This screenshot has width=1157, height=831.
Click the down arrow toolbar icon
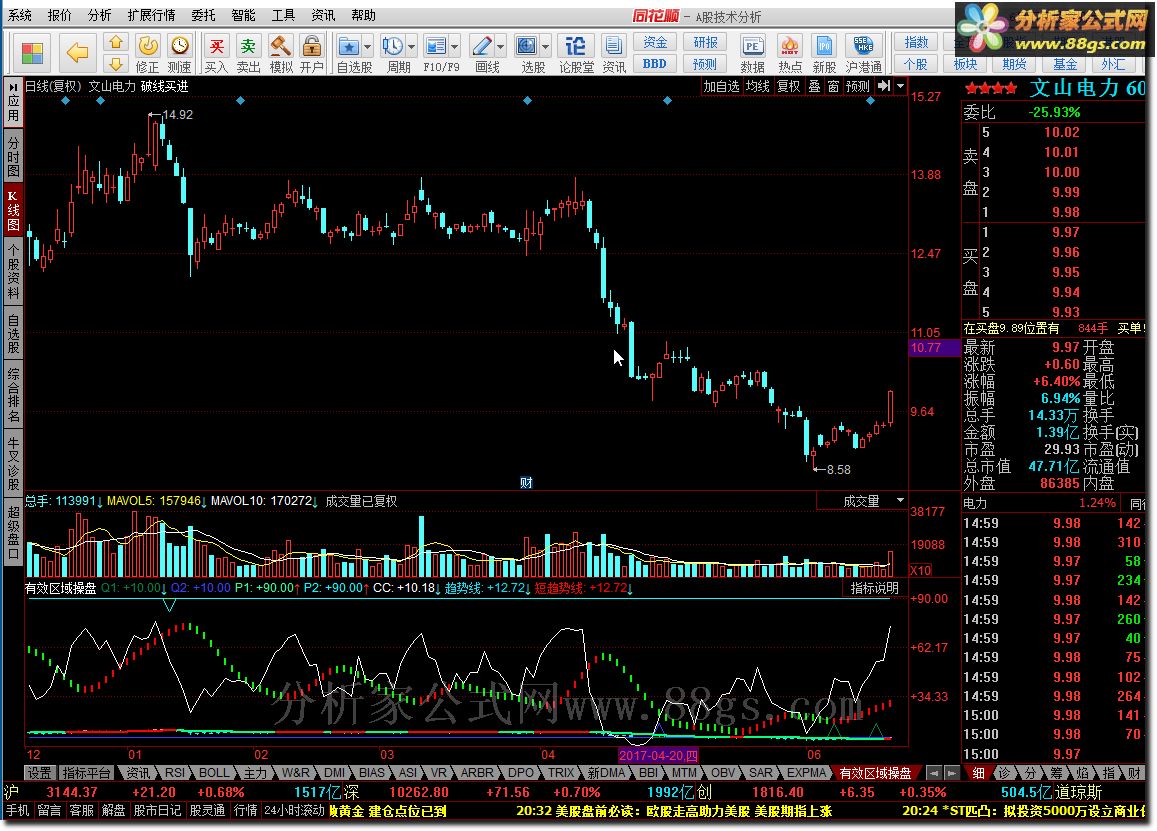(115, 63)
